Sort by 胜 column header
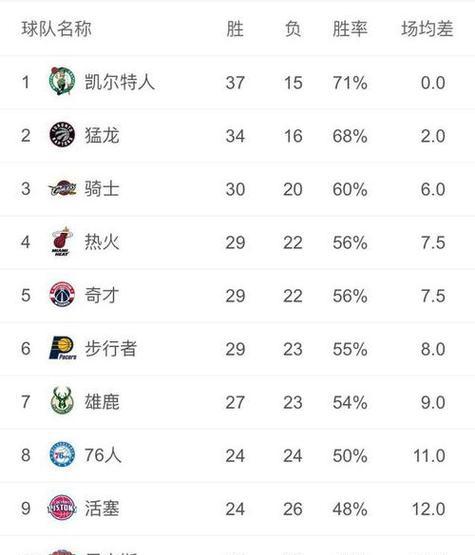This screenshot has width=475, height=555. [x=235, y=29]
